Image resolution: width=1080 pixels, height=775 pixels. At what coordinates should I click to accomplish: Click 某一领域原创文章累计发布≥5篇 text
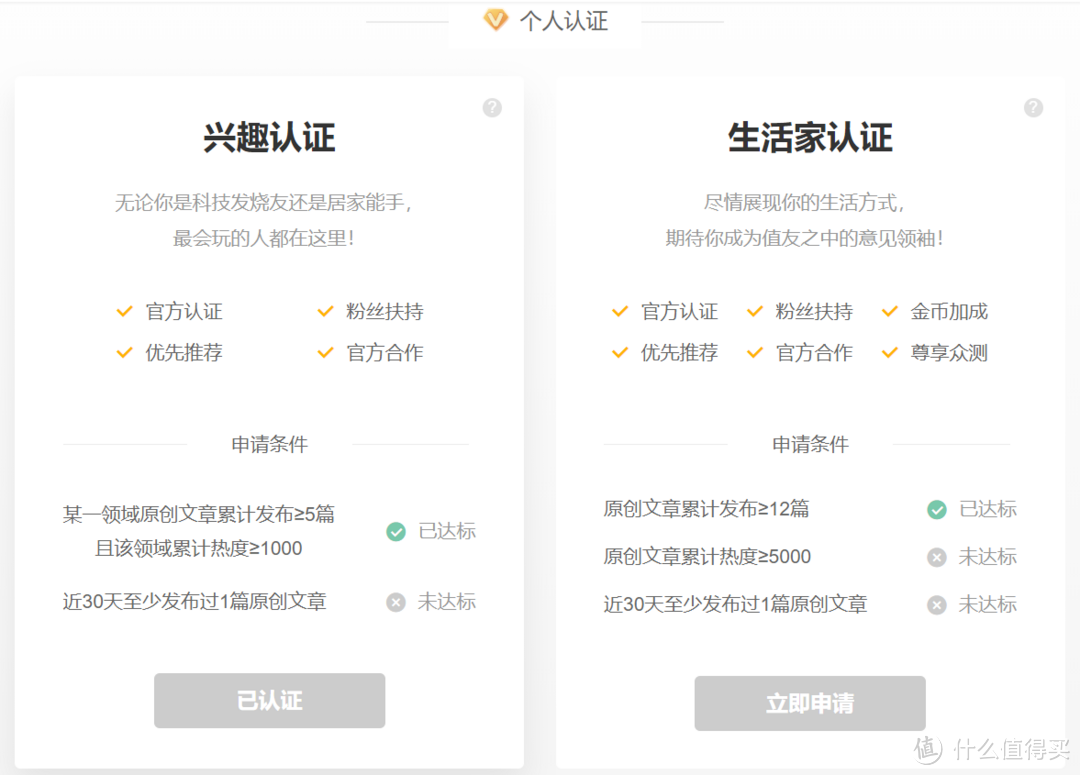(x=198, y=514)
